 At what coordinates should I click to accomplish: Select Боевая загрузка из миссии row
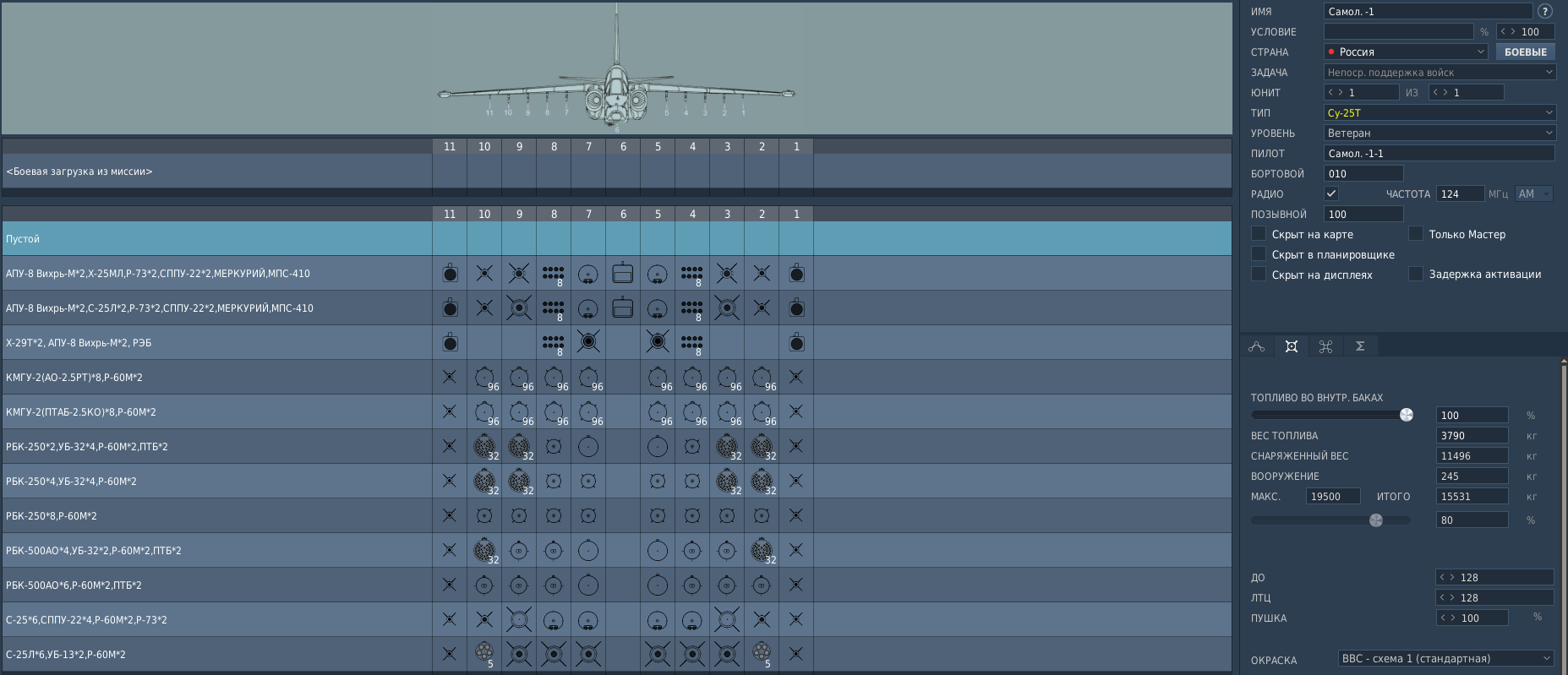pyautogui.click(x=616, y=171)
